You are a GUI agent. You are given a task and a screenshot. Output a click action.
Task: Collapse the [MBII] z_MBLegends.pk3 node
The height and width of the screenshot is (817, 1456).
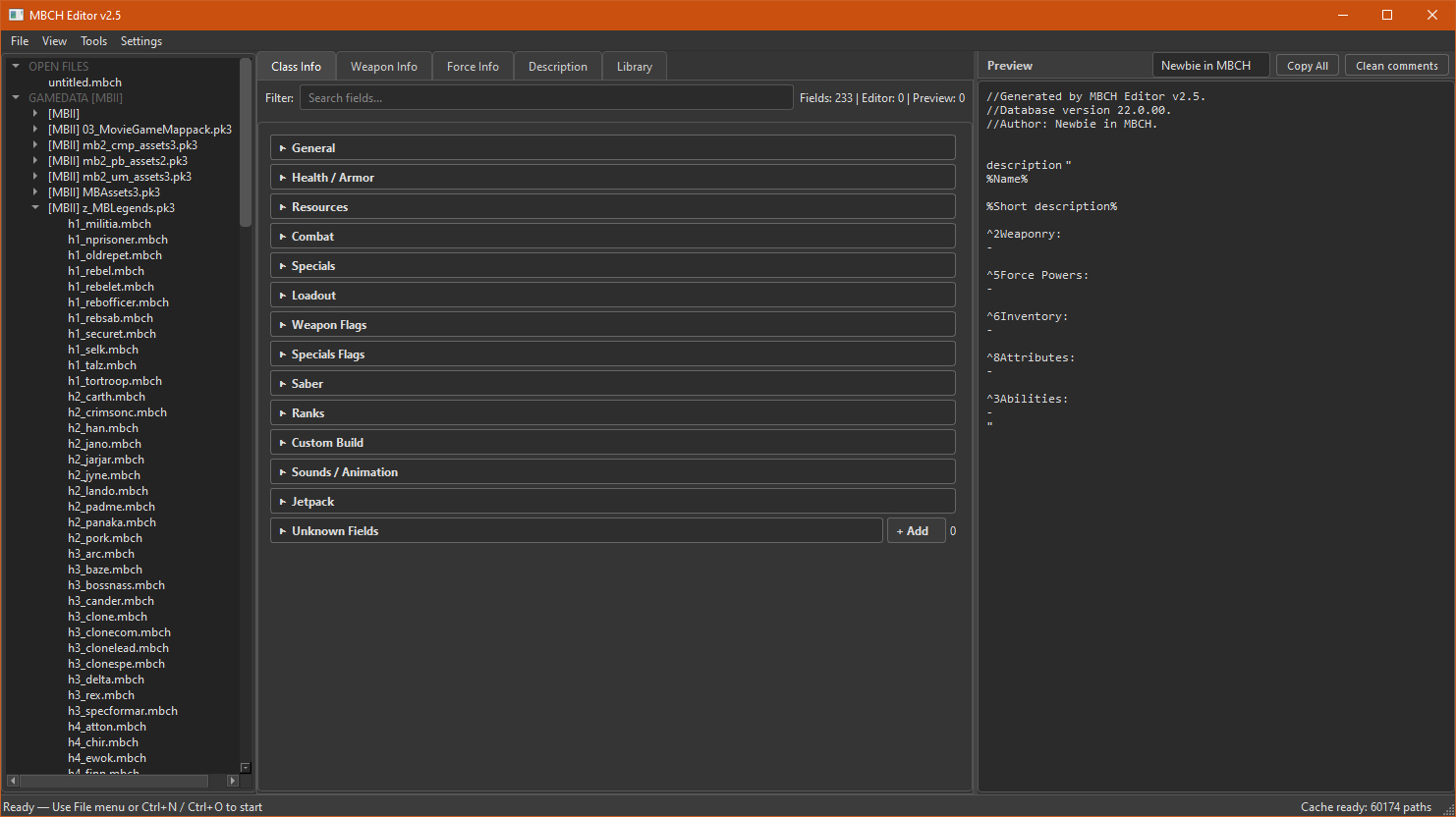[x=35, y=208]
